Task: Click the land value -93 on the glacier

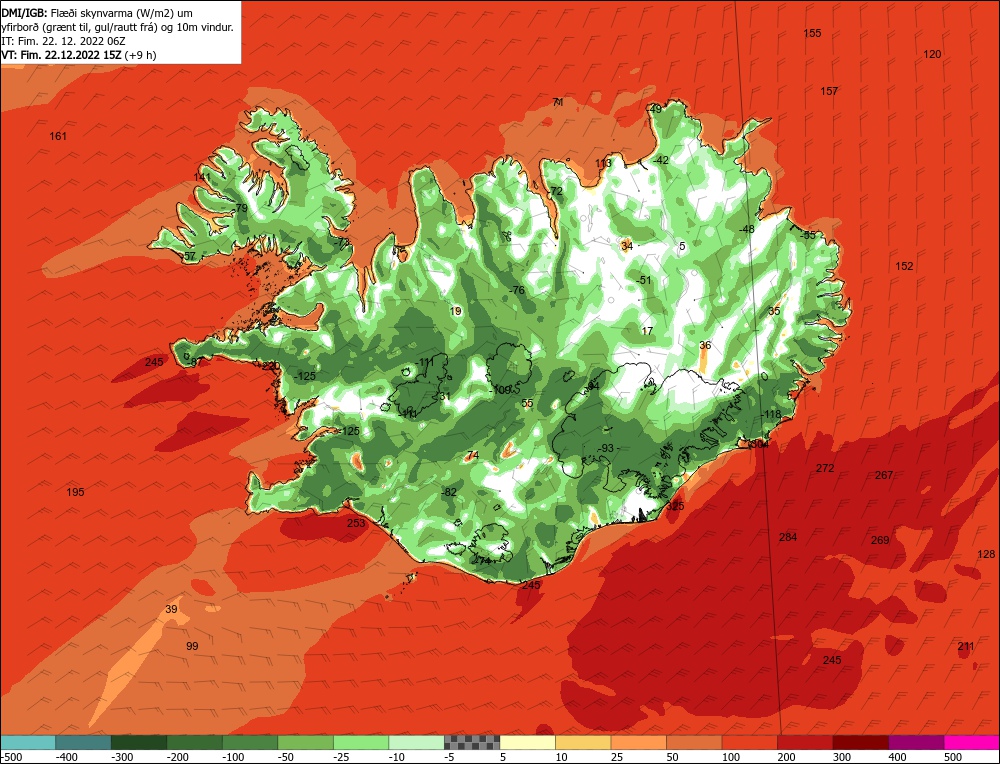Action: [x=605, y=448]
